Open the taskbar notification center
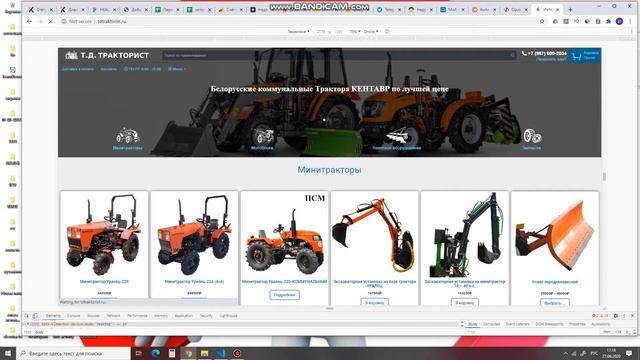The image size is (640, 360). 629,353
